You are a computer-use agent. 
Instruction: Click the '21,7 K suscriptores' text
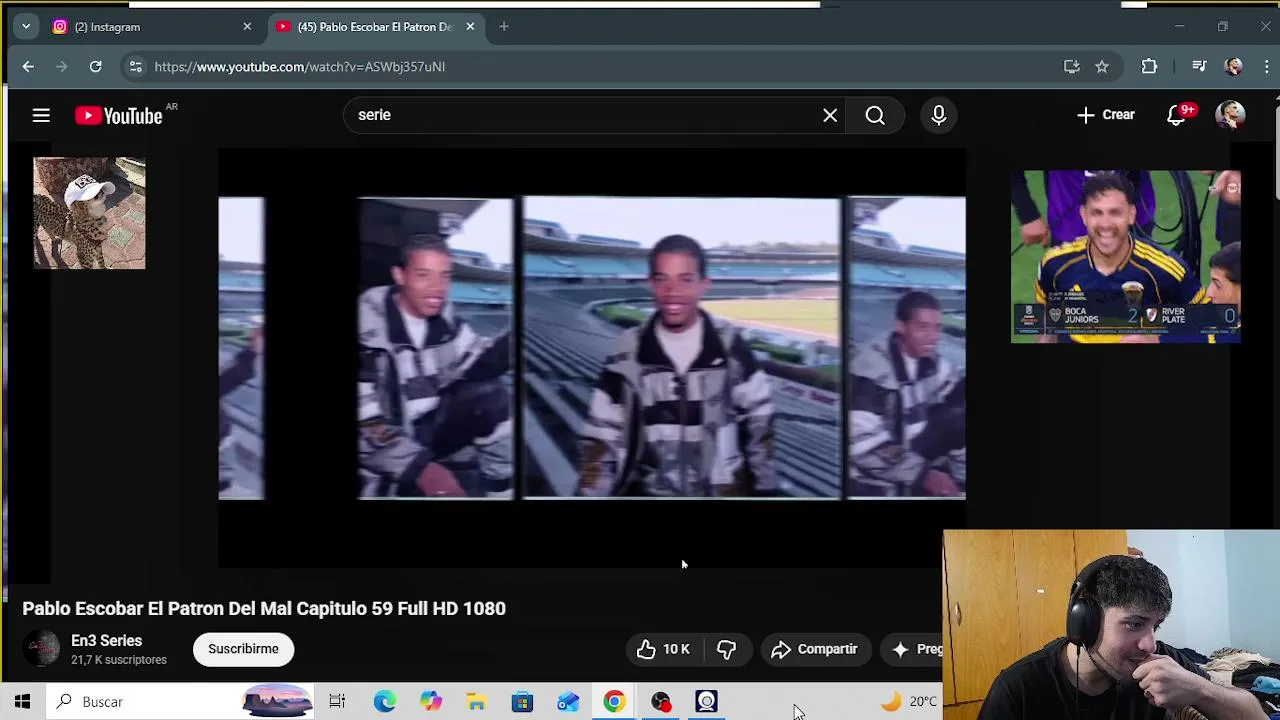pyautogui.click(x=119, y=660)
